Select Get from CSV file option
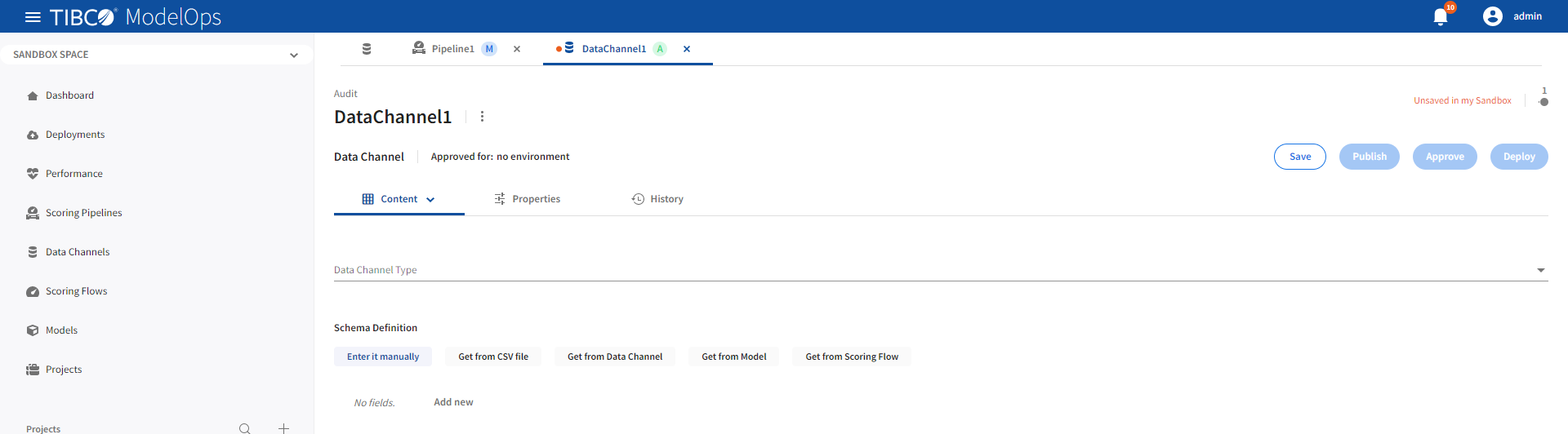1568x434 pixels. 493,356
